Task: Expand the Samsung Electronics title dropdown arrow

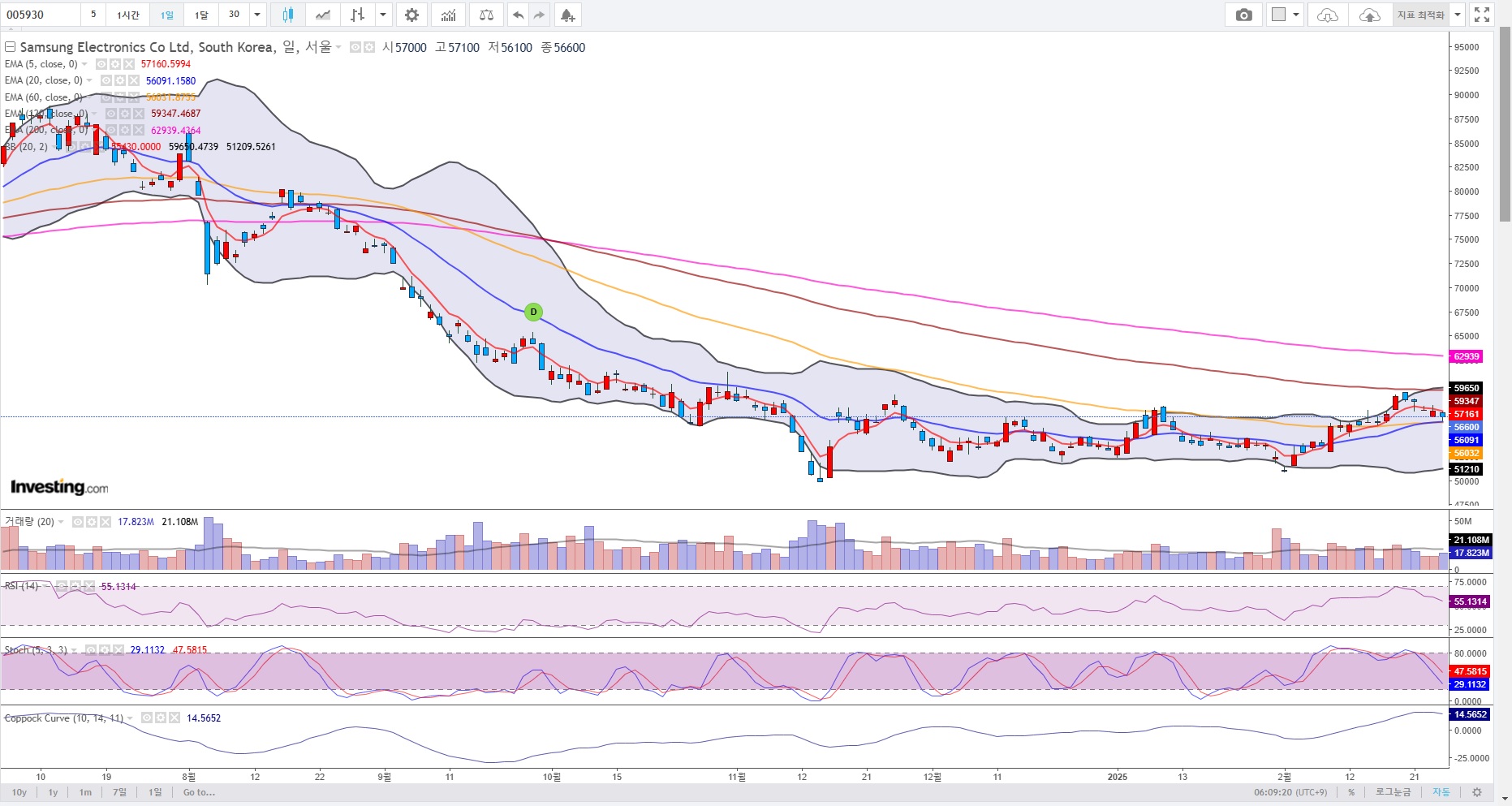Action: (338, 48)
